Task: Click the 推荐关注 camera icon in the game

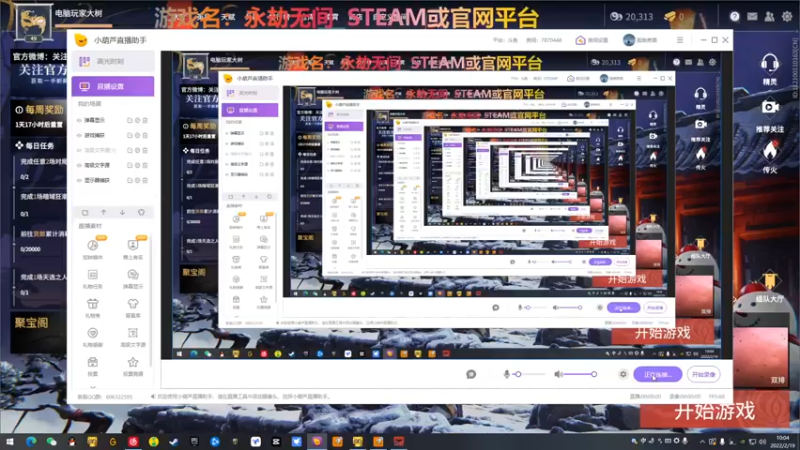Action: [x=769, y=115]
